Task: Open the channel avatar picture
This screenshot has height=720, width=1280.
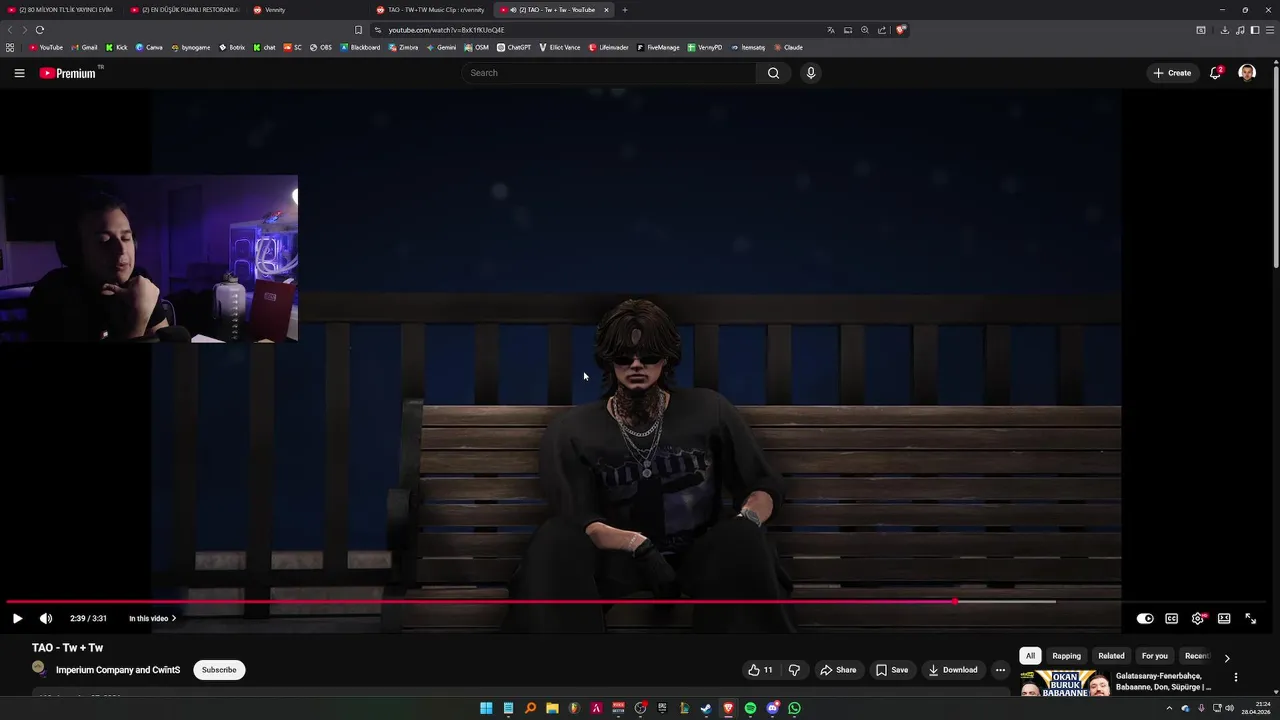Action: click(39, 668)
